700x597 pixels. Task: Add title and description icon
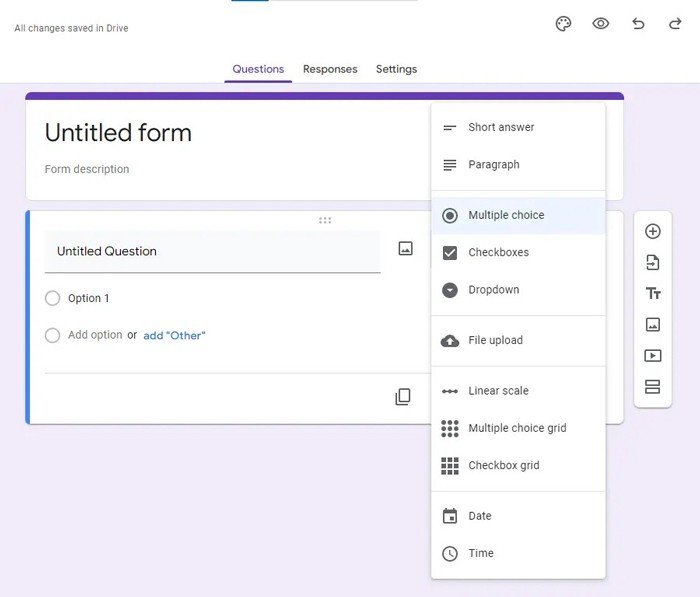tap(652, 294)
